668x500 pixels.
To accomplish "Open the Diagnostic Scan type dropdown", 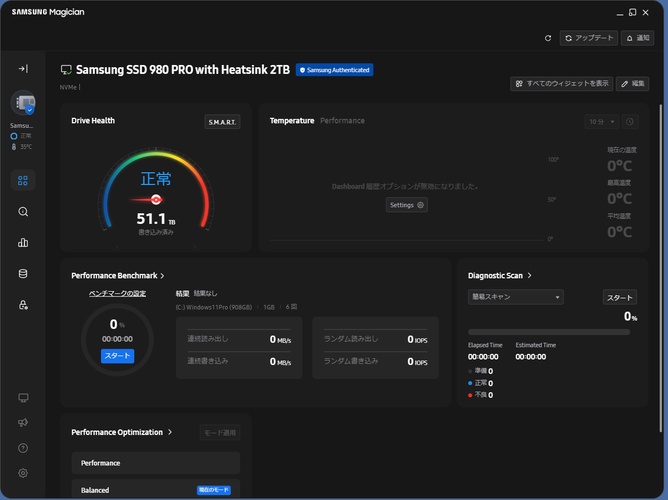I will 515,297.
